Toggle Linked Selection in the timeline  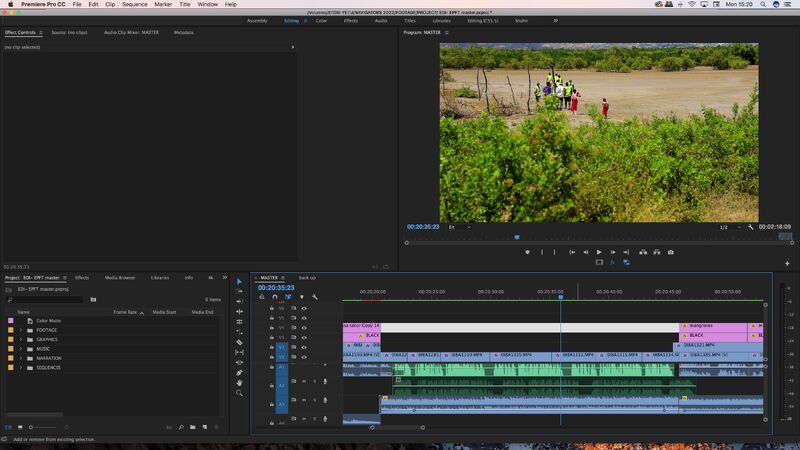[288, 297]
